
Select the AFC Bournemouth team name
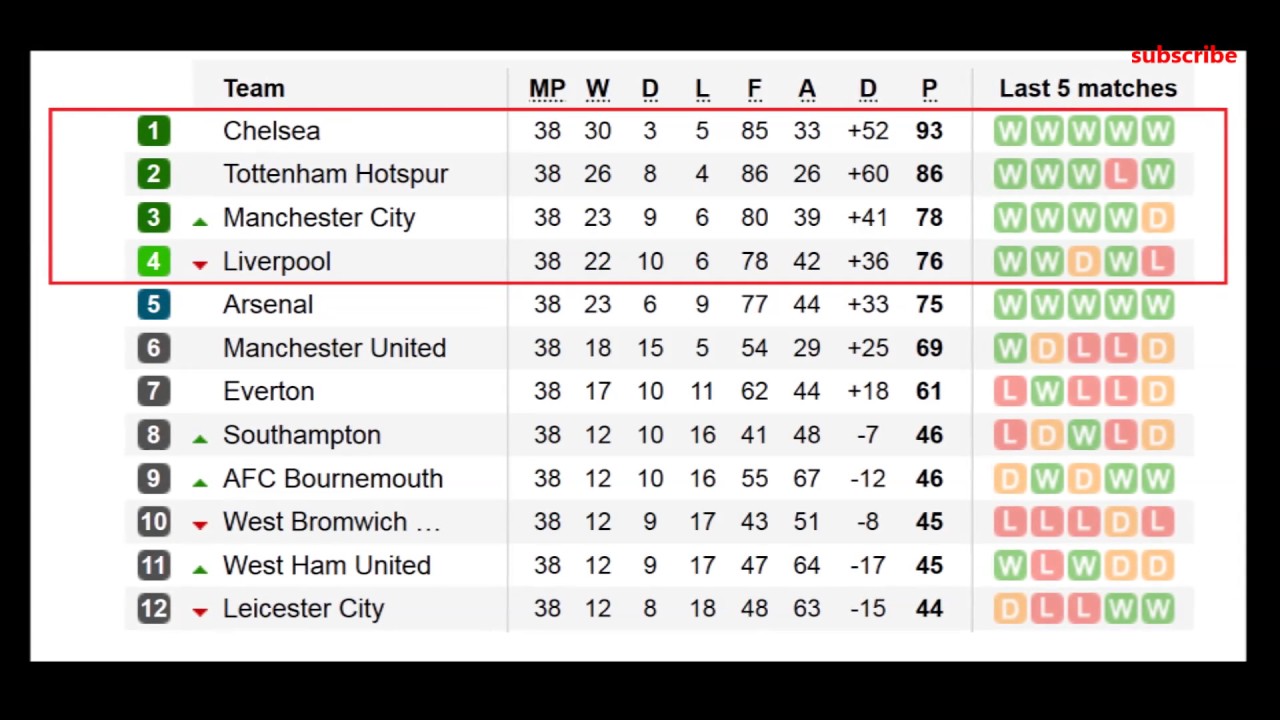point(332,479)
